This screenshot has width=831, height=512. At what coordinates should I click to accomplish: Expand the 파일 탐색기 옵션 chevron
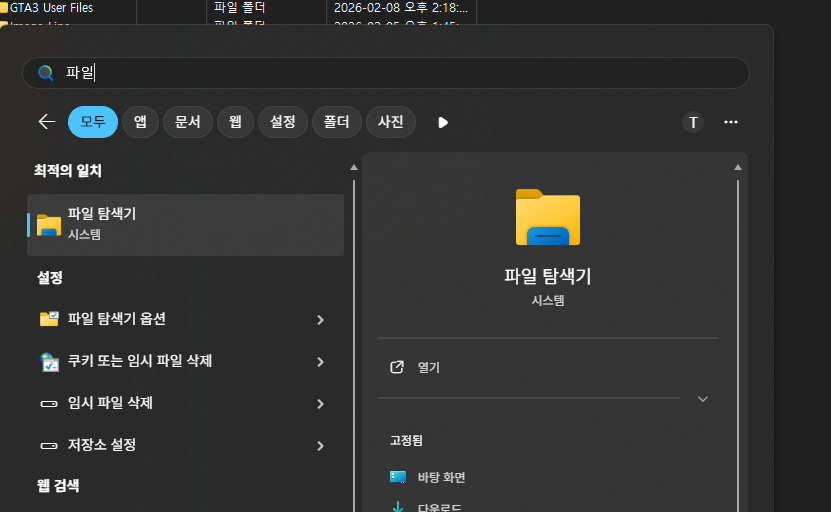click(x=320, y=320)
